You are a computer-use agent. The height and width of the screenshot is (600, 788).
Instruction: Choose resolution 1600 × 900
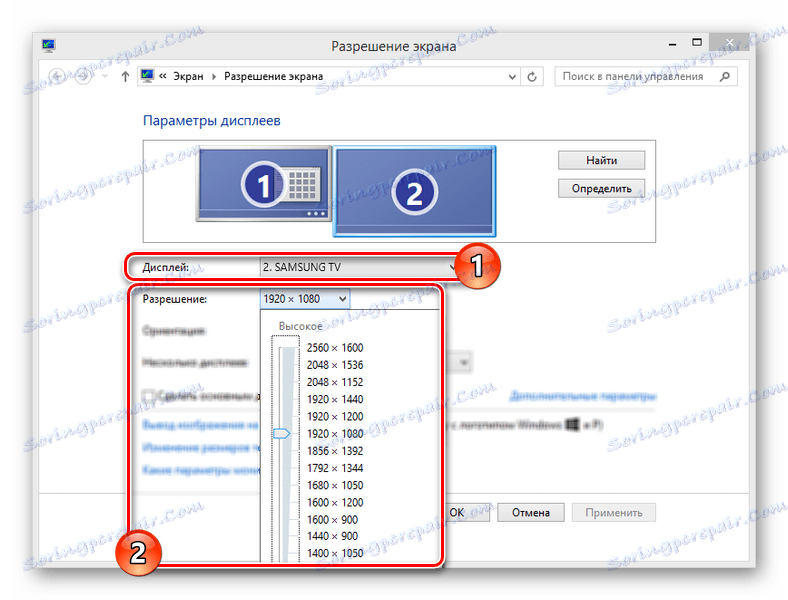(x=332, y=519)
